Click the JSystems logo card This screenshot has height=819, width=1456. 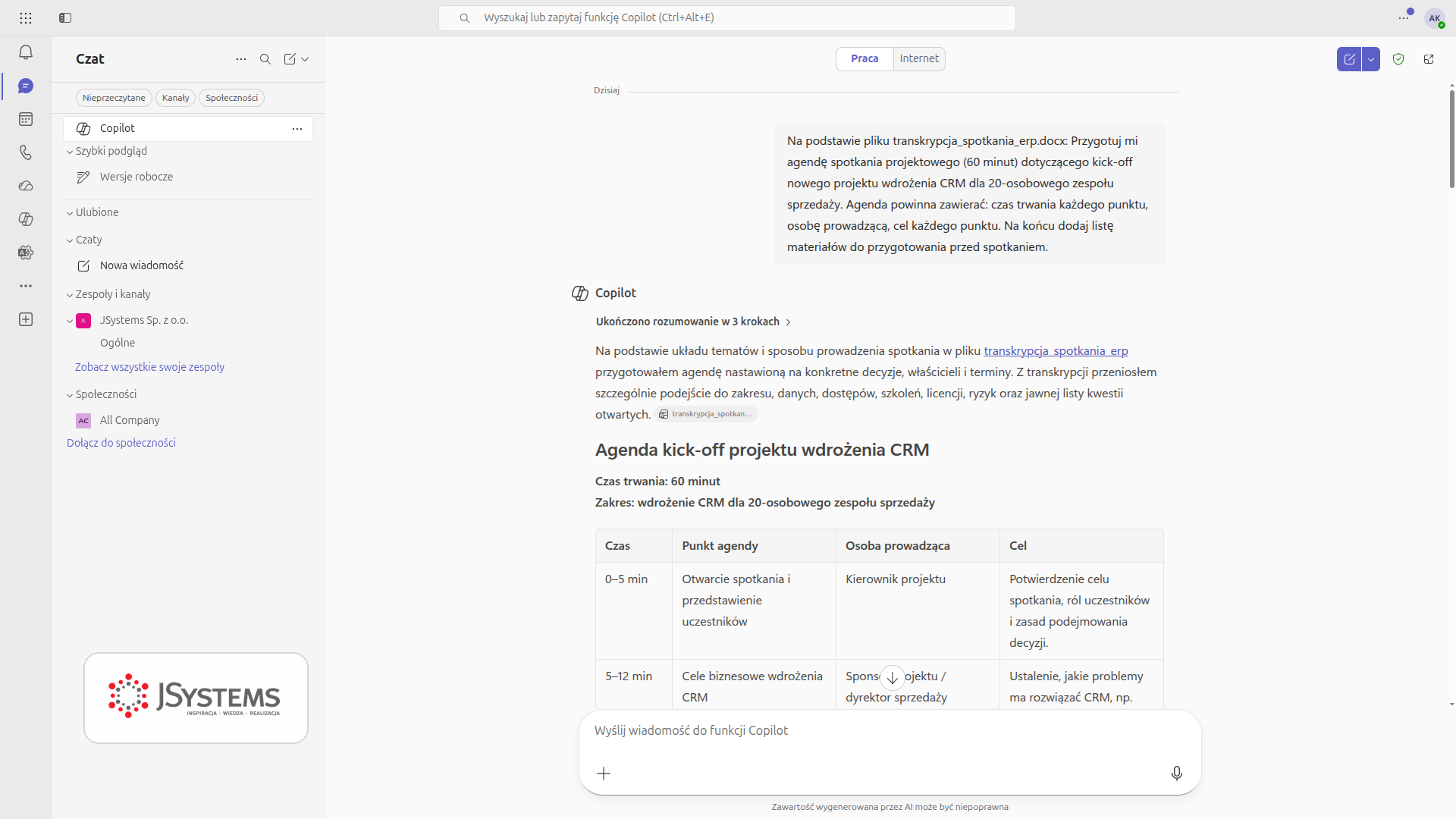click(x=196, y=698)
